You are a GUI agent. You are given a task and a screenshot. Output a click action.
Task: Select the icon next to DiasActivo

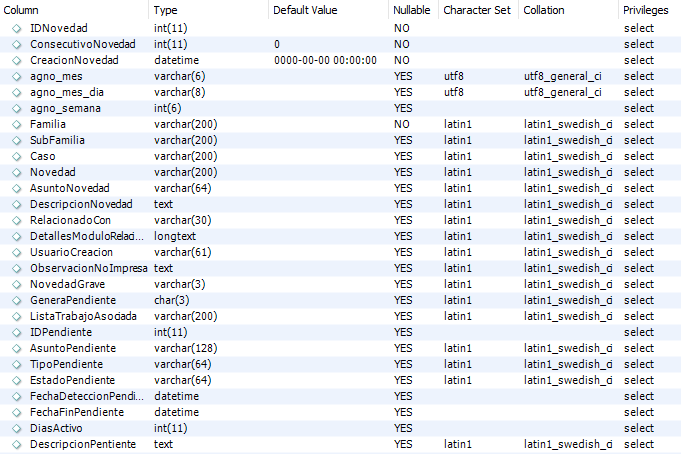click(17, 429)
